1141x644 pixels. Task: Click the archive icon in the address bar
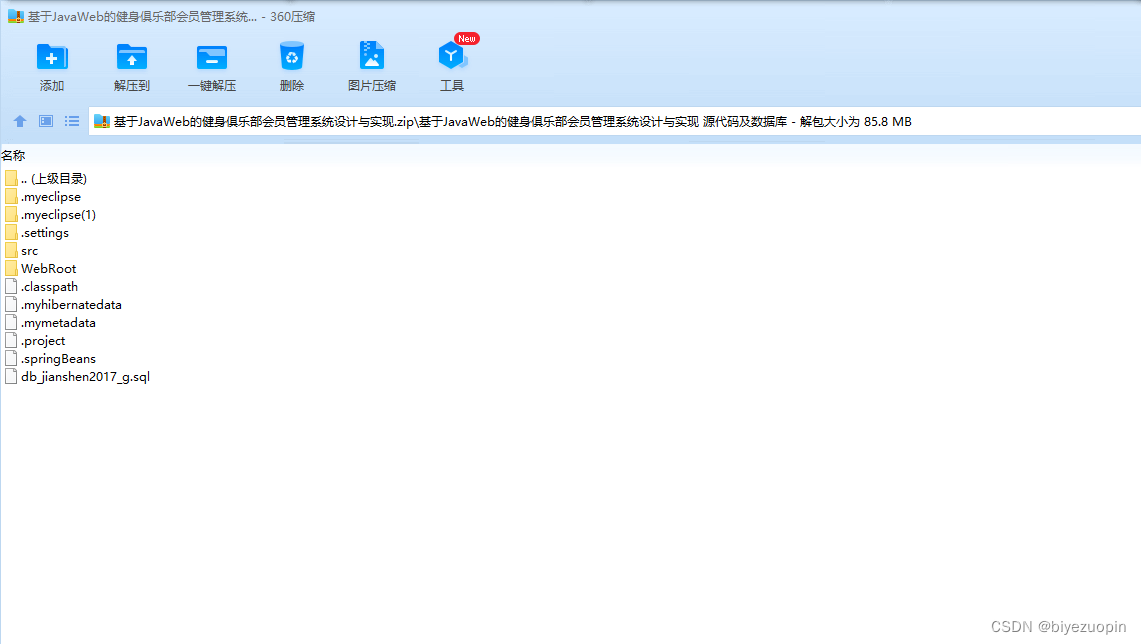[101, 121]
